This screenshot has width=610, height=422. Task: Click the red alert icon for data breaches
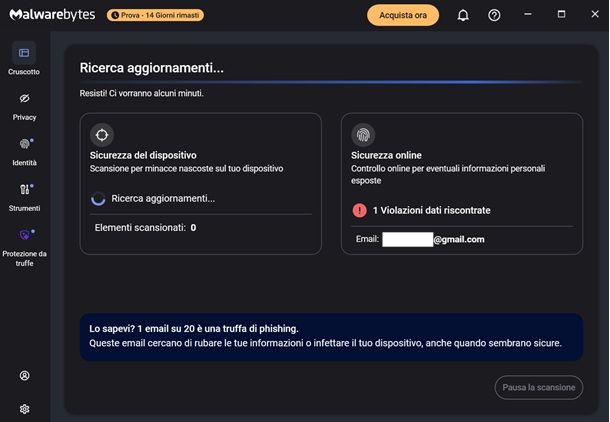[x=359, y=210]
